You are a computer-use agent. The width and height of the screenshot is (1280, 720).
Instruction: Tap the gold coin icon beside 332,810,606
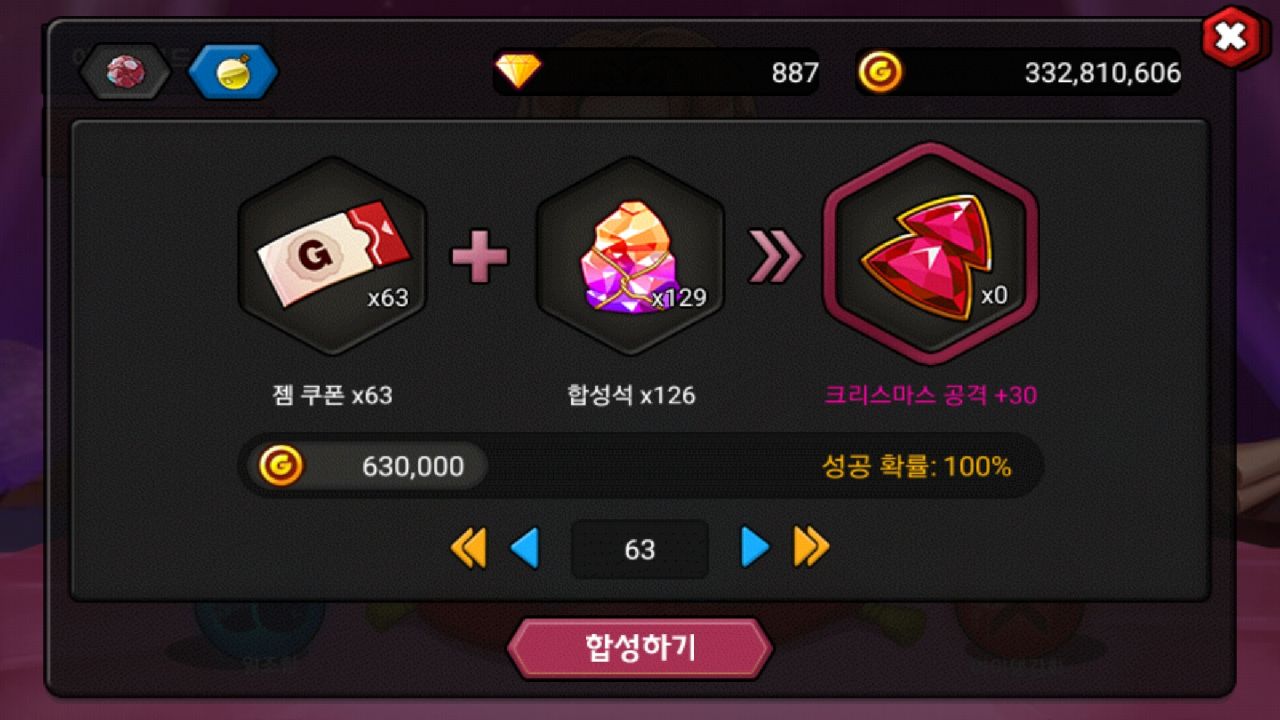coord(880,72)
